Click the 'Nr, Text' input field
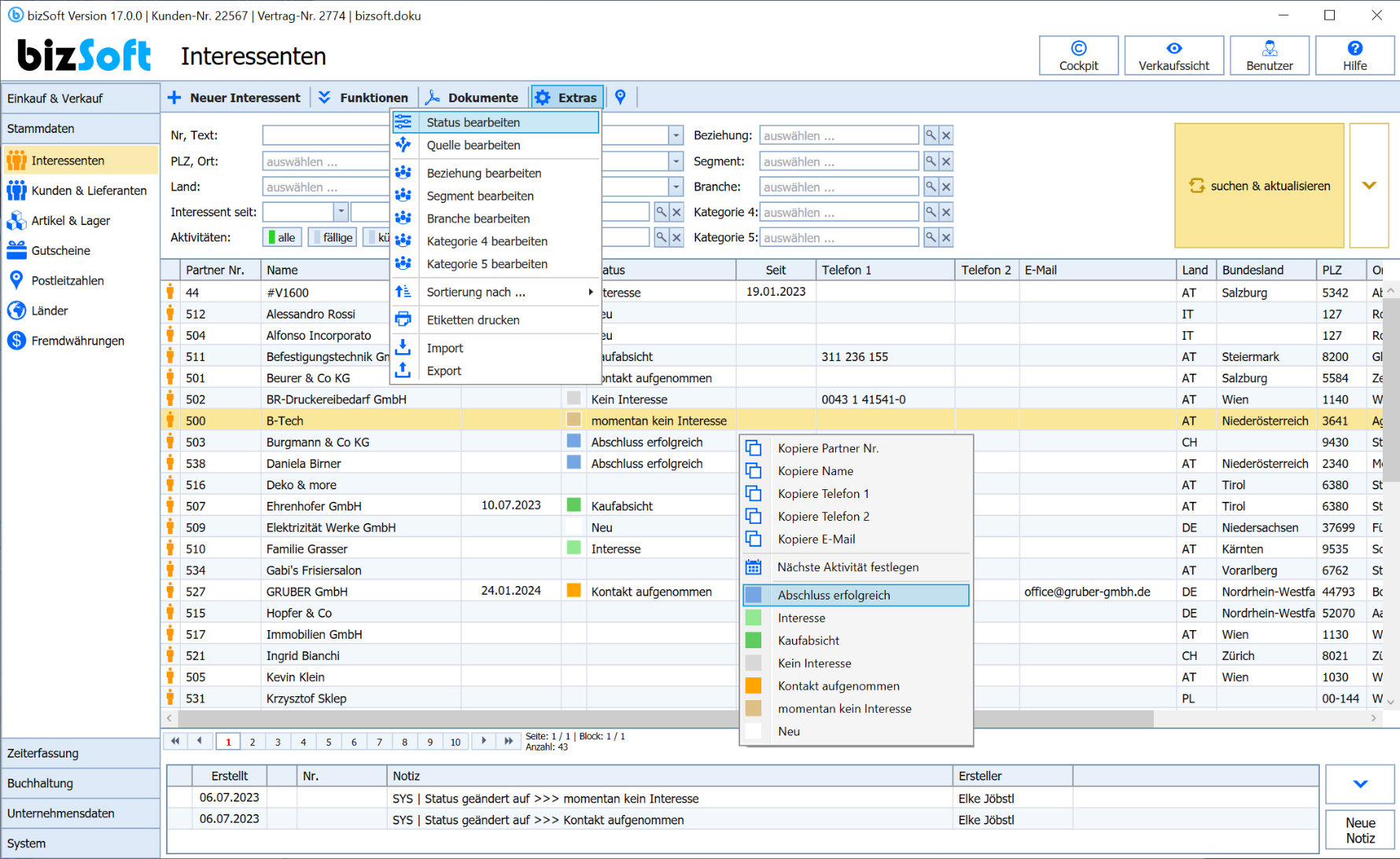This screenshot has width=1400, height=859. click(x=326, y=135)
